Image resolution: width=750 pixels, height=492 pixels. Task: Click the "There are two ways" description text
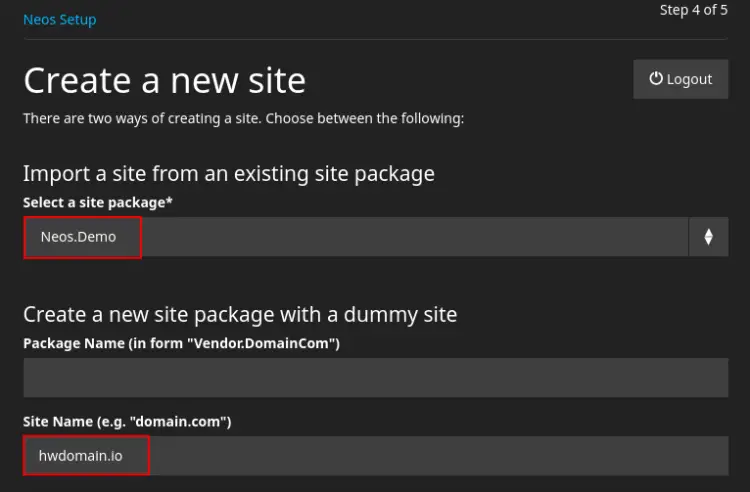pyautogui.click(x=243, y=118)
